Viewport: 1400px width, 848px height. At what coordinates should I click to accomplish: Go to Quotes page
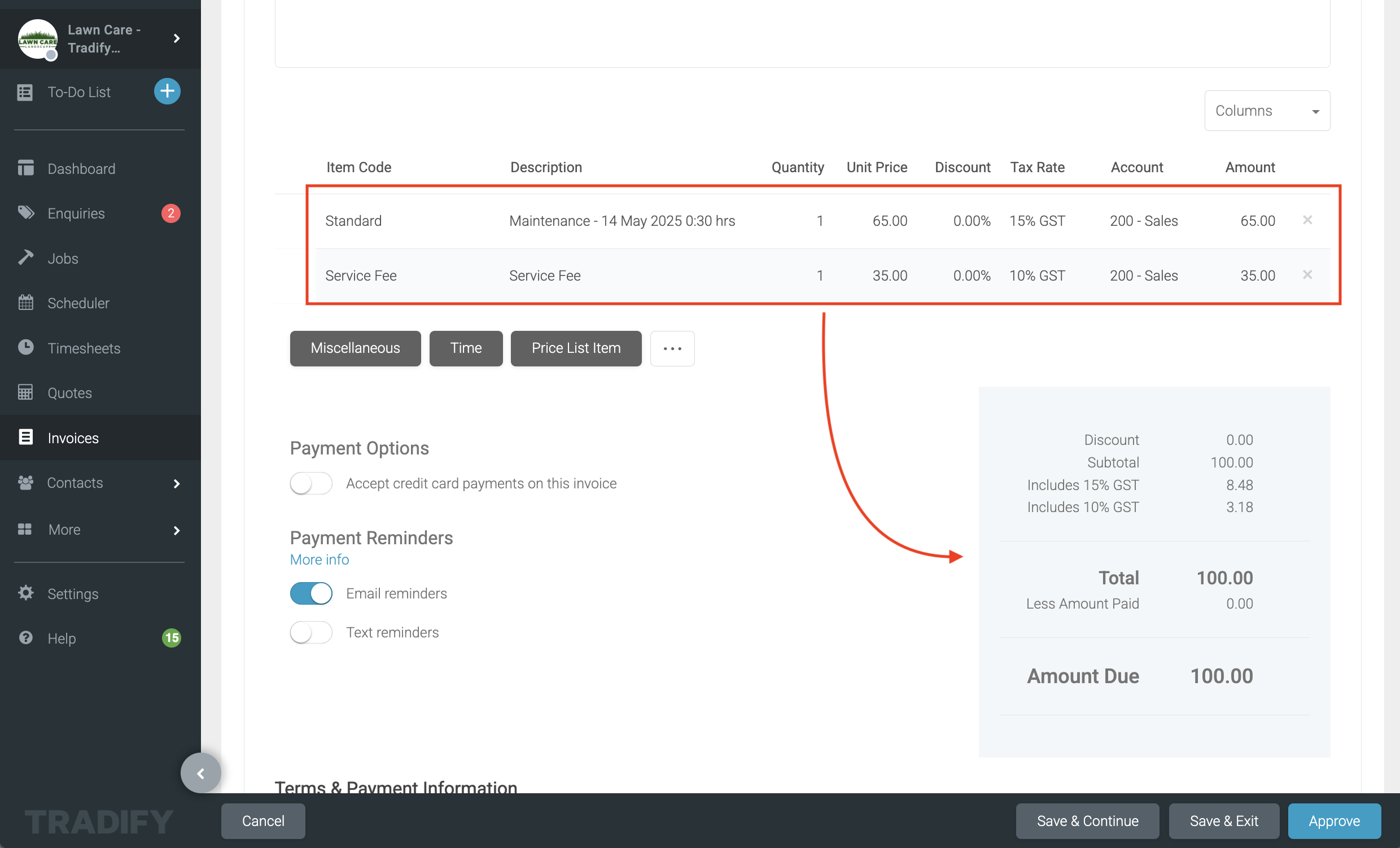coord(69,393)
